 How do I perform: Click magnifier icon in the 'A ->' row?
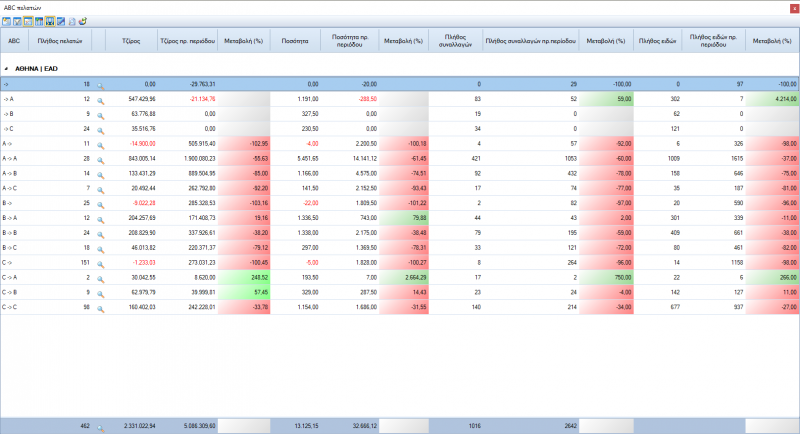pos(101,146)
